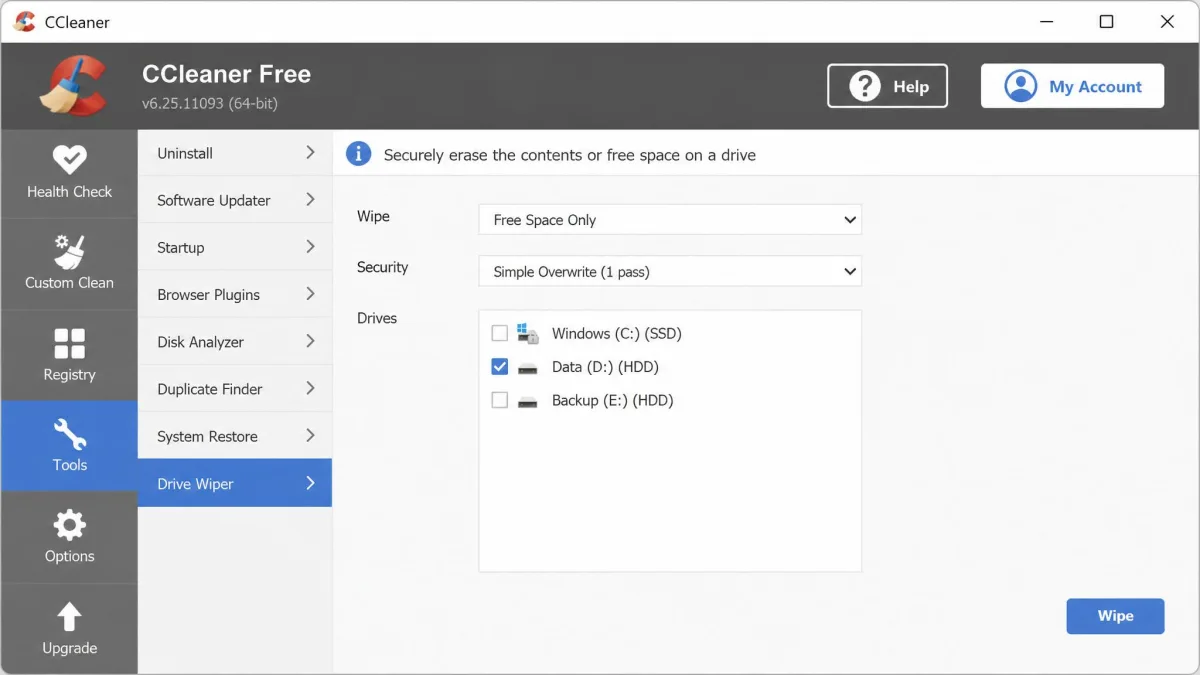Open the System Restore tool
Screen dimensions: 1200x675
point(235,436)
